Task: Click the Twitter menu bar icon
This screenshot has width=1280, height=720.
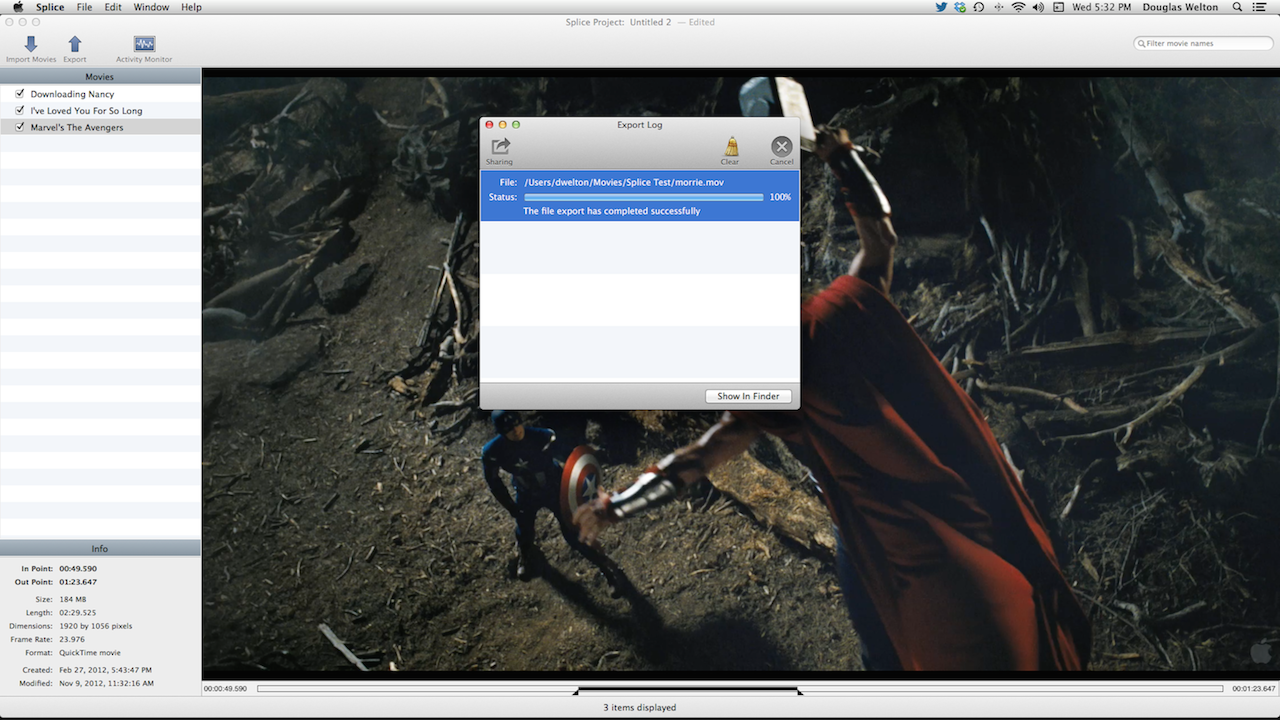Action: 941,7
